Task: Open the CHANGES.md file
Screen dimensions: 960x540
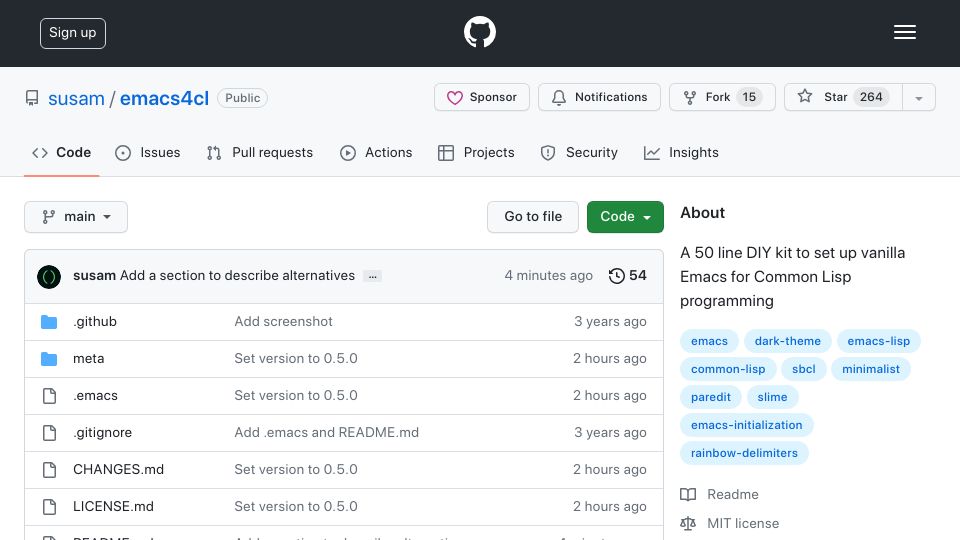Action: click(x=118, y=470)
